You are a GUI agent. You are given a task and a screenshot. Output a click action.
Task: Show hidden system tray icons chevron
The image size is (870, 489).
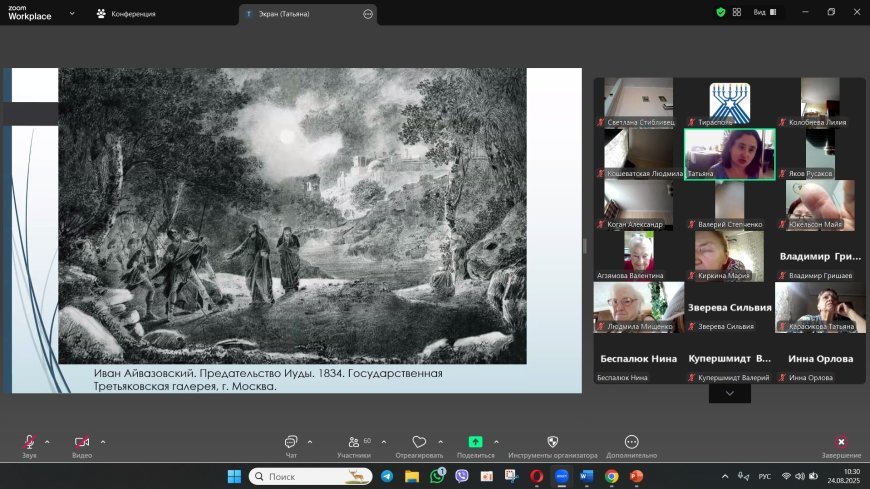pos(725,476)
